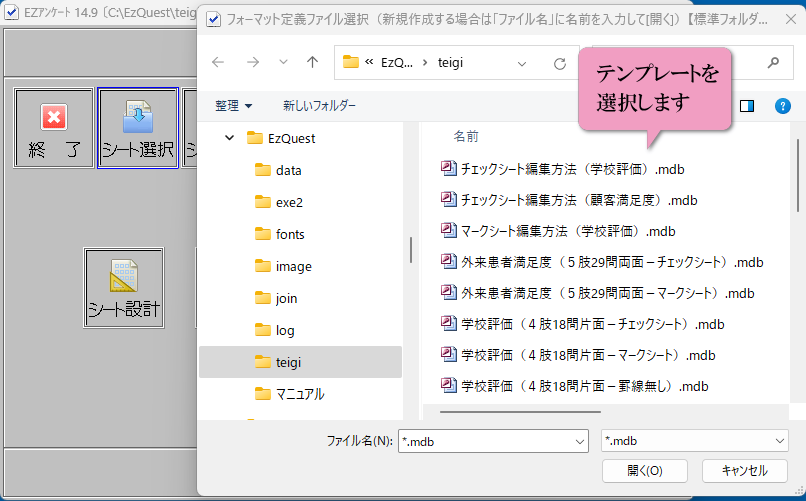Viewport: 806px width, 501px height.
Task: Click icon of マークシート編集方法 .mdb file
Action: point(448,230)
